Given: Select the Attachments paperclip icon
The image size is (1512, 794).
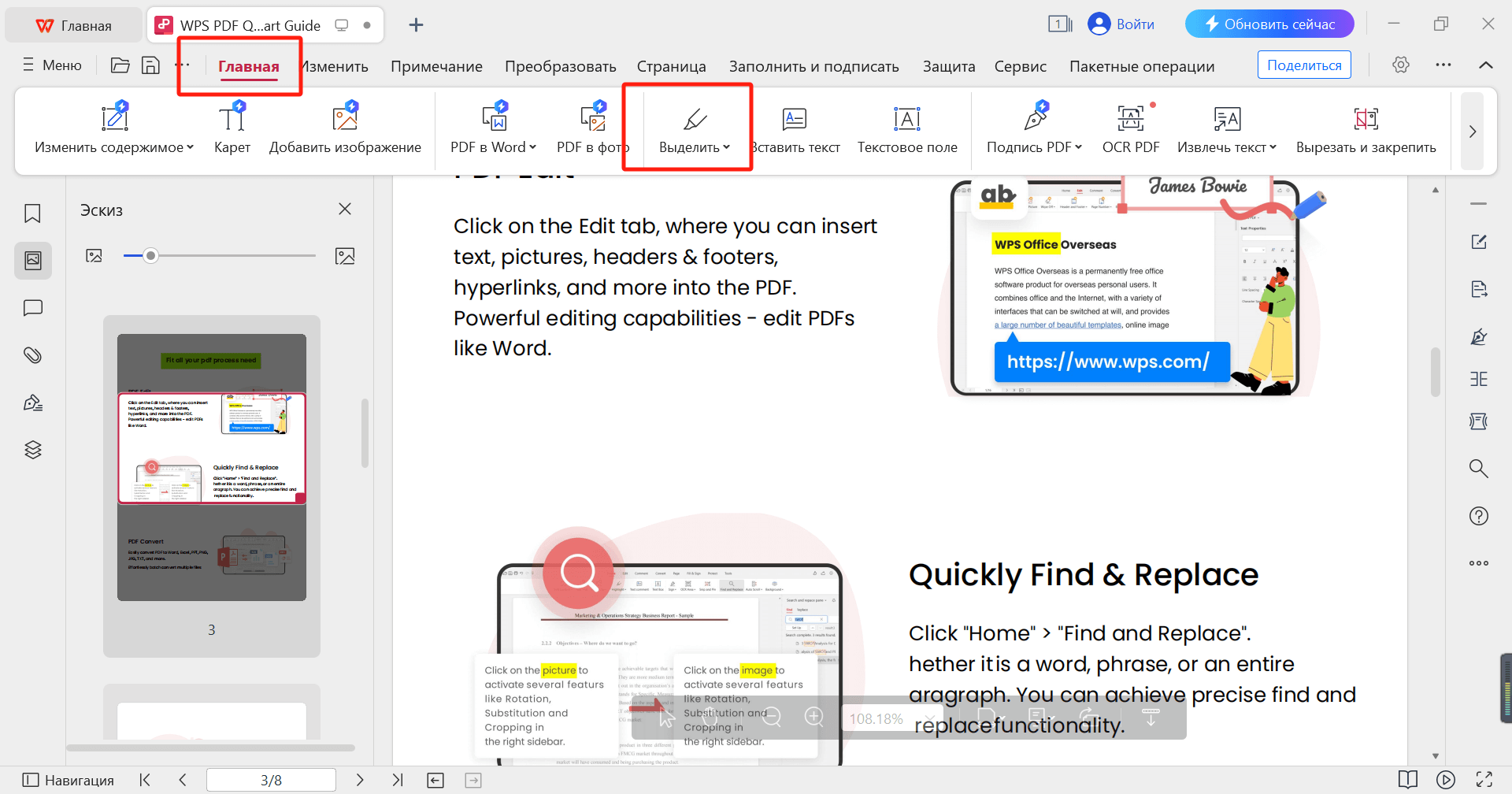Looking at the screenshot, I should 32,354.
